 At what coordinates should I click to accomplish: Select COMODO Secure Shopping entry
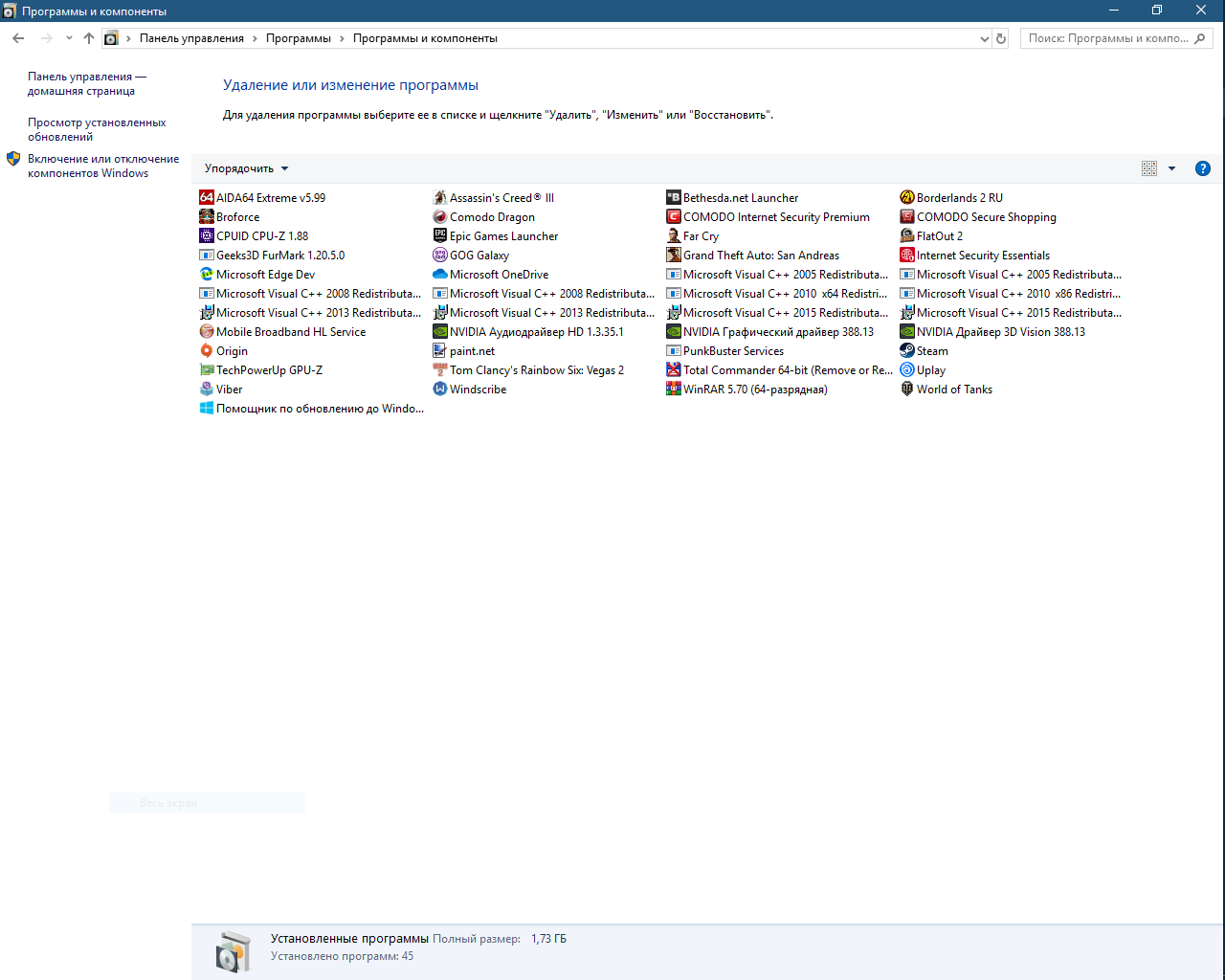[x=978, y=217]
